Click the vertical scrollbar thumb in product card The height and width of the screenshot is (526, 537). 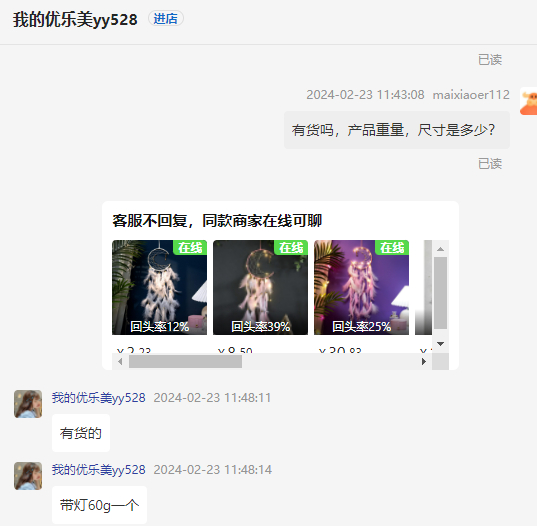coord(440,293)
